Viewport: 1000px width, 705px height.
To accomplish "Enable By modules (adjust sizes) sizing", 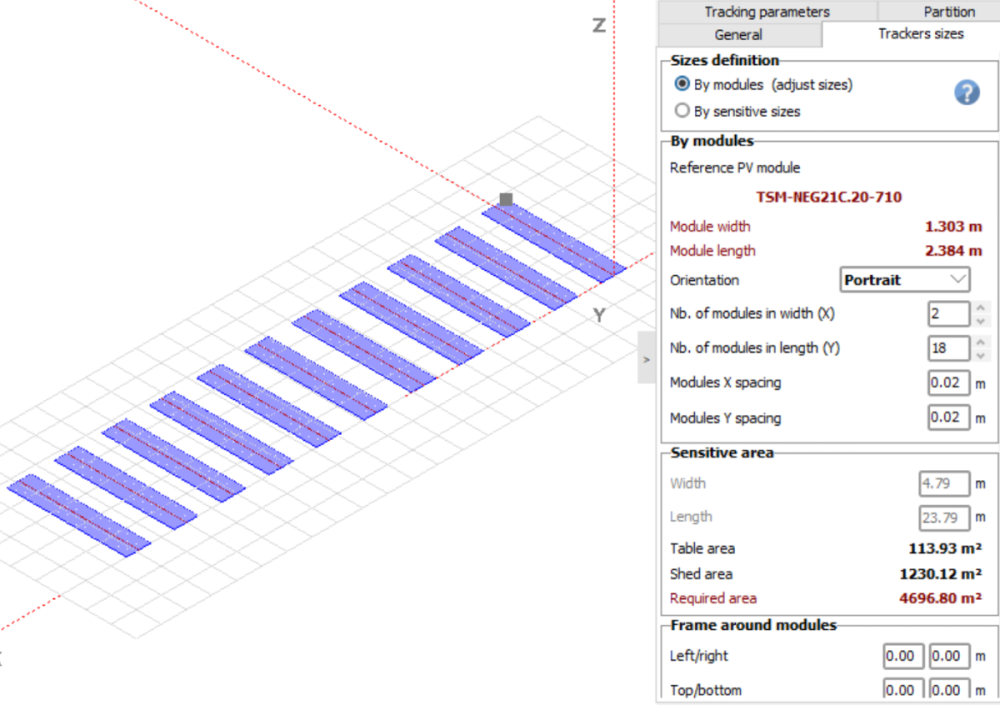I will tap(681, 84).
